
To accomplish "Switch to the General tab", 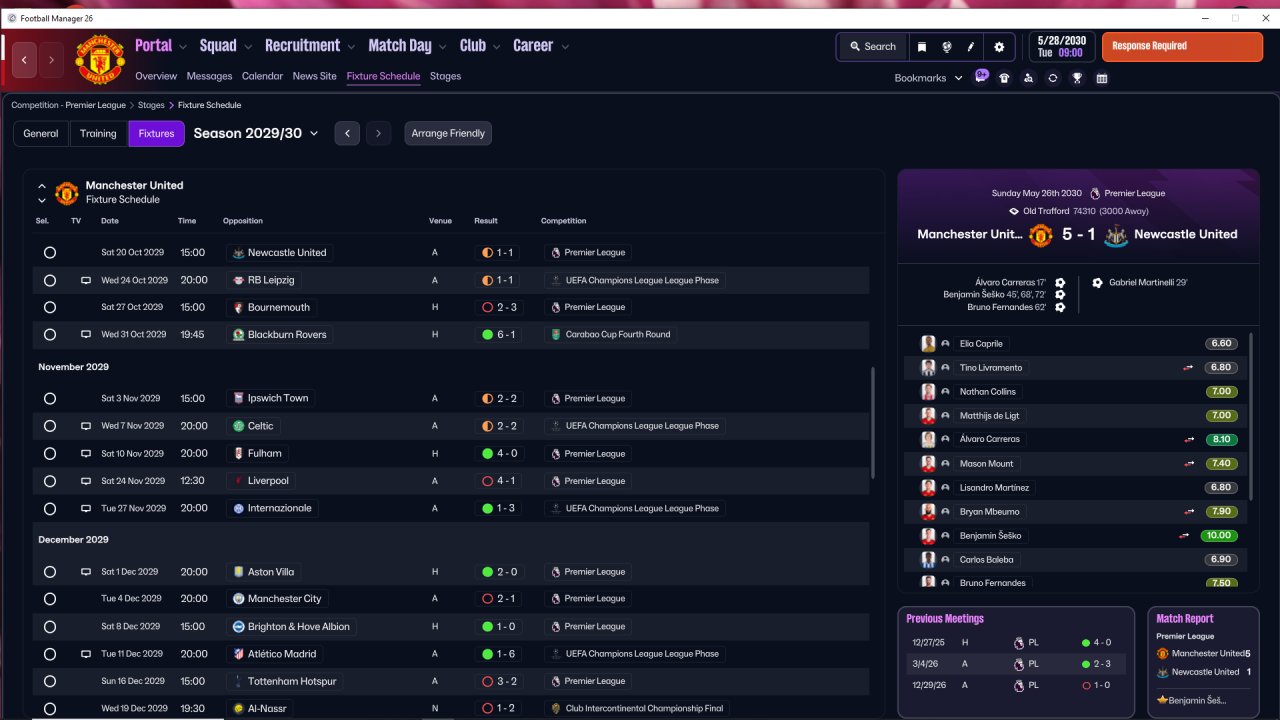I will click(41, 133).
